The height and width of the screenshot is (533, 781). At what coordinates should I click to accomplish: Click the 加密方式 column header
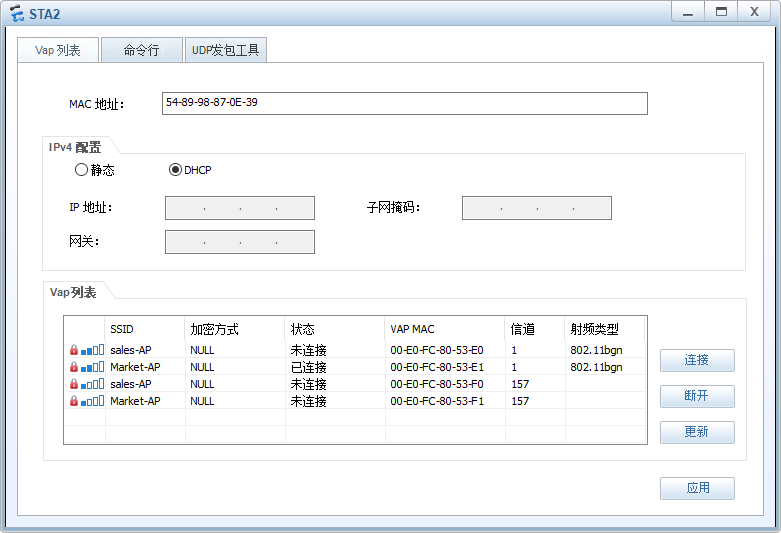[x=235, y=329]
